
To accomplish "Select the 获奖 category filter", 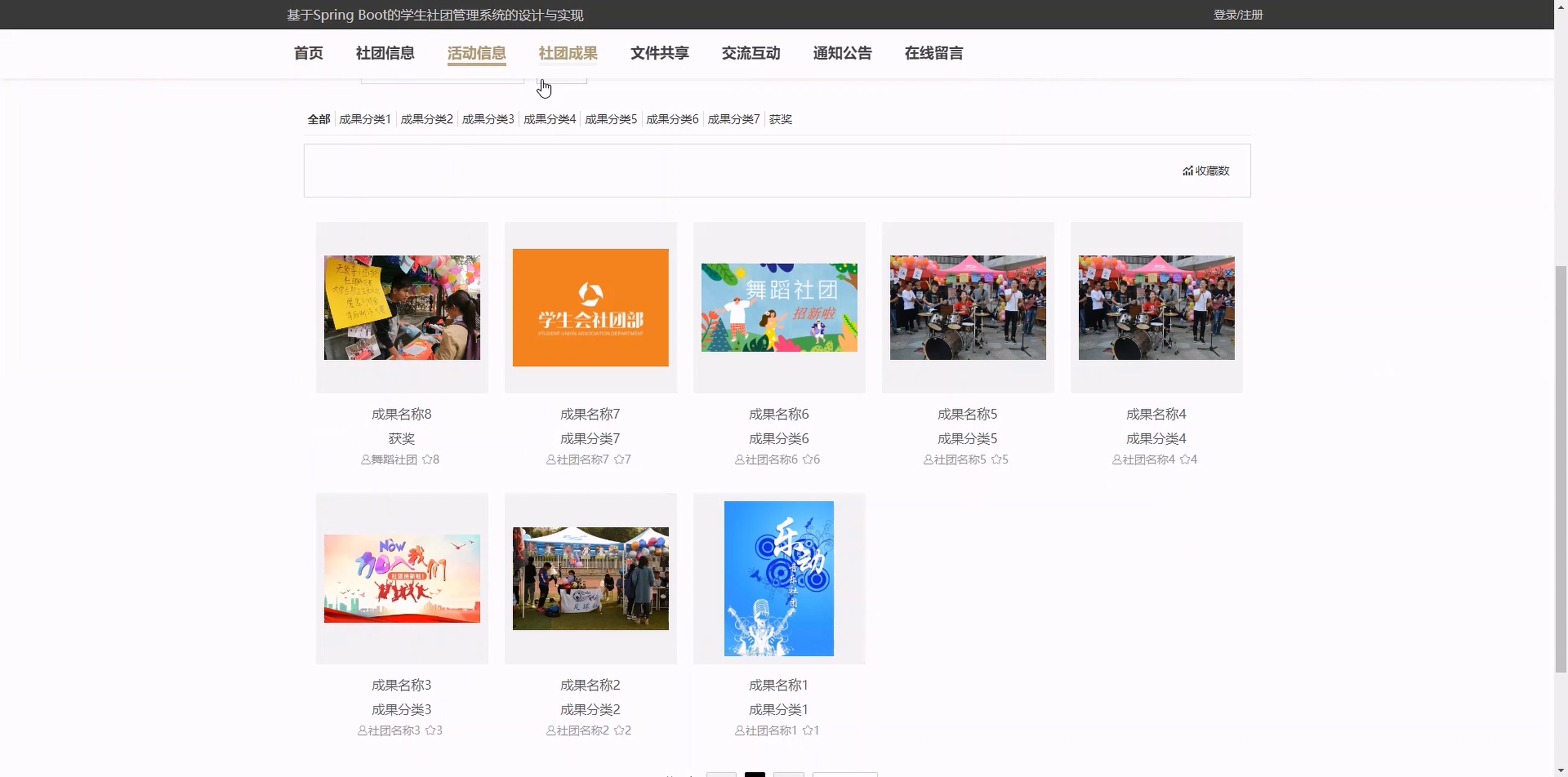I will tap(780, 119).
